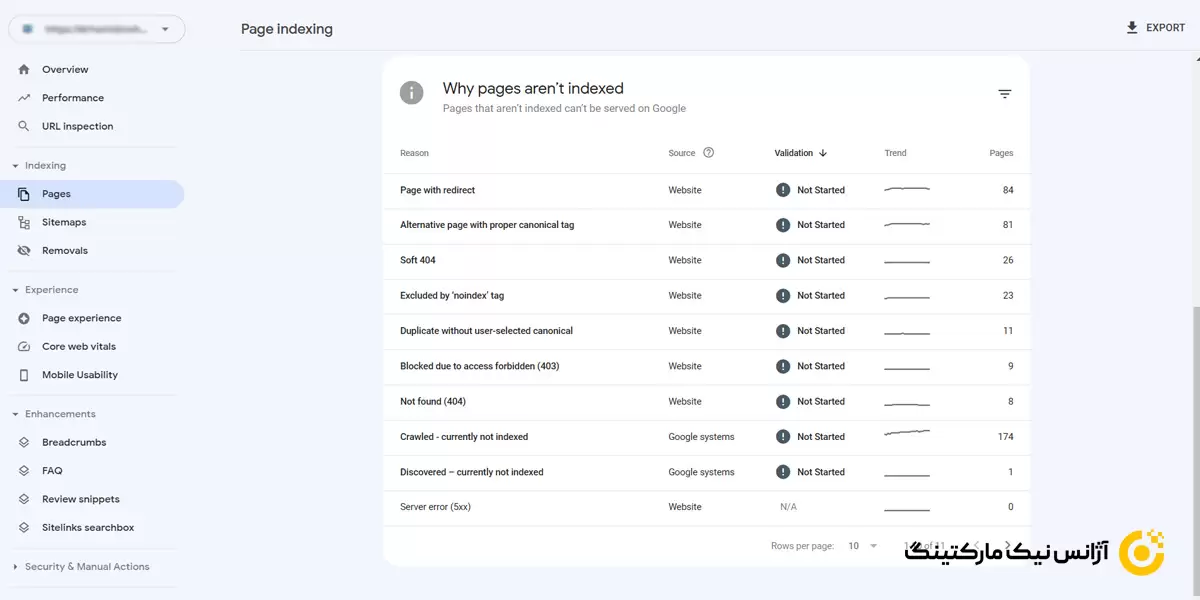Click the filter icon in table header
This screenshot has width=1200, height=600.
pyautogui.click(x=1005, y=94)
